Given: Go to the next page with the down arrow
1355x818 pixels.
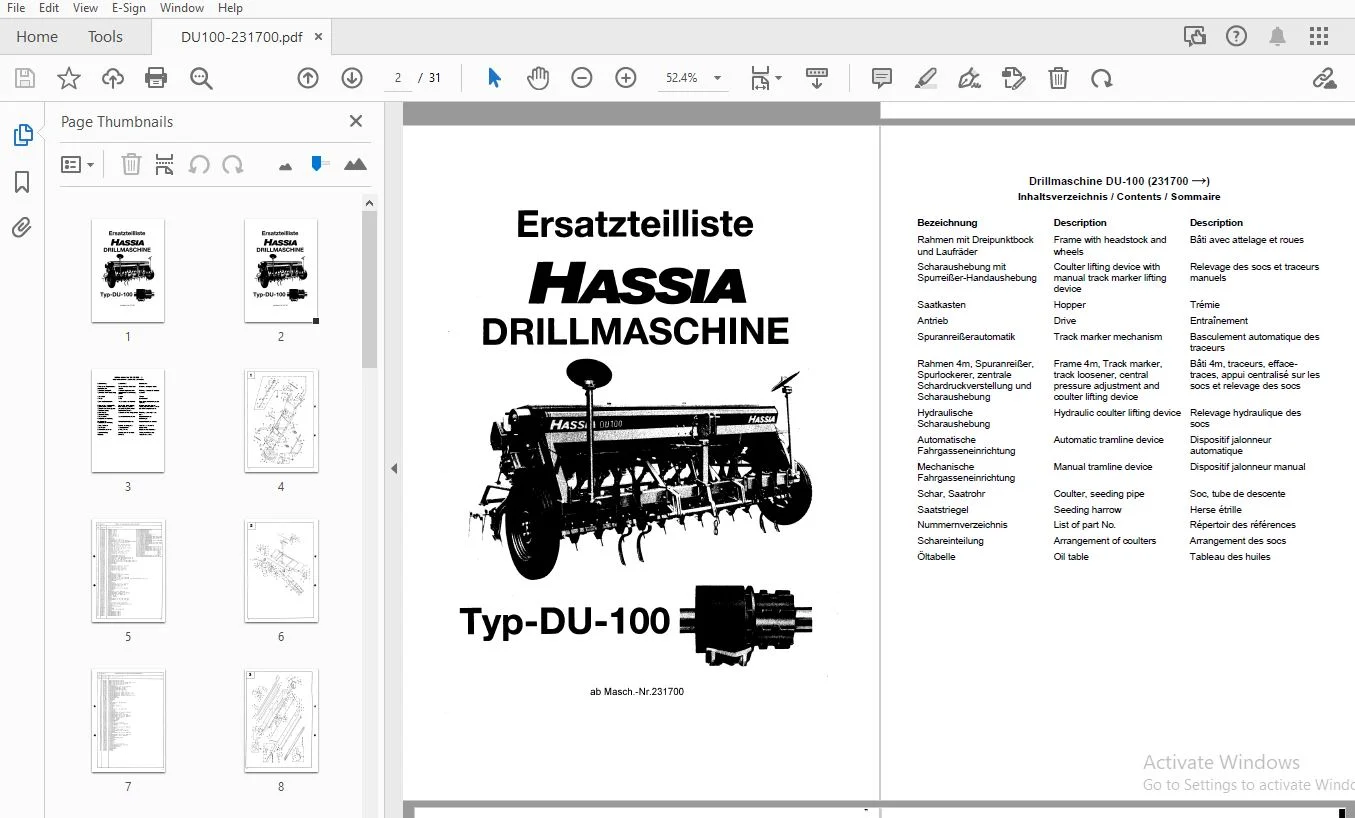Looking at the screenshot, I should click(x=352, y=78).
